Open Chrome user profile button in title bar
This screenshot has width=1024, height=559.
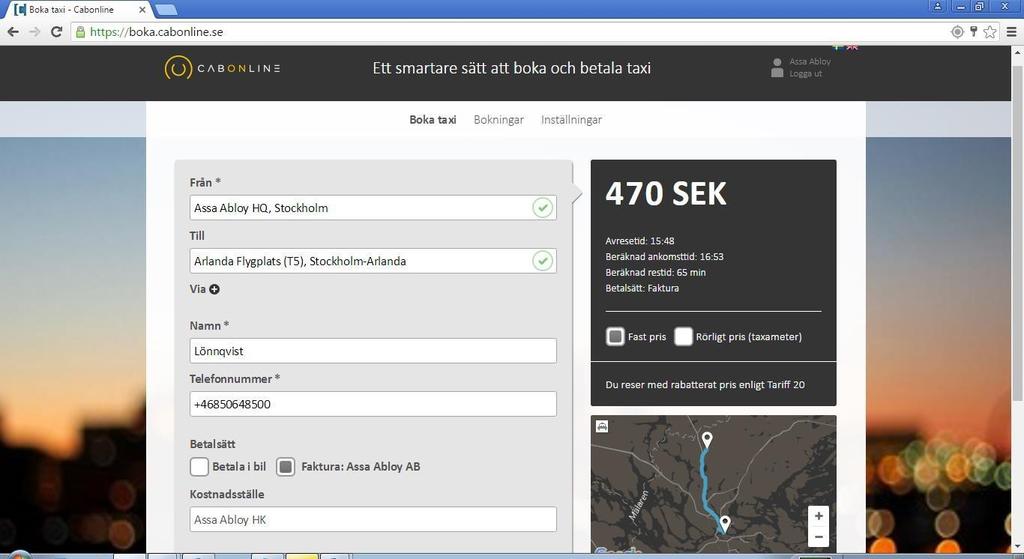click(937, 7)
